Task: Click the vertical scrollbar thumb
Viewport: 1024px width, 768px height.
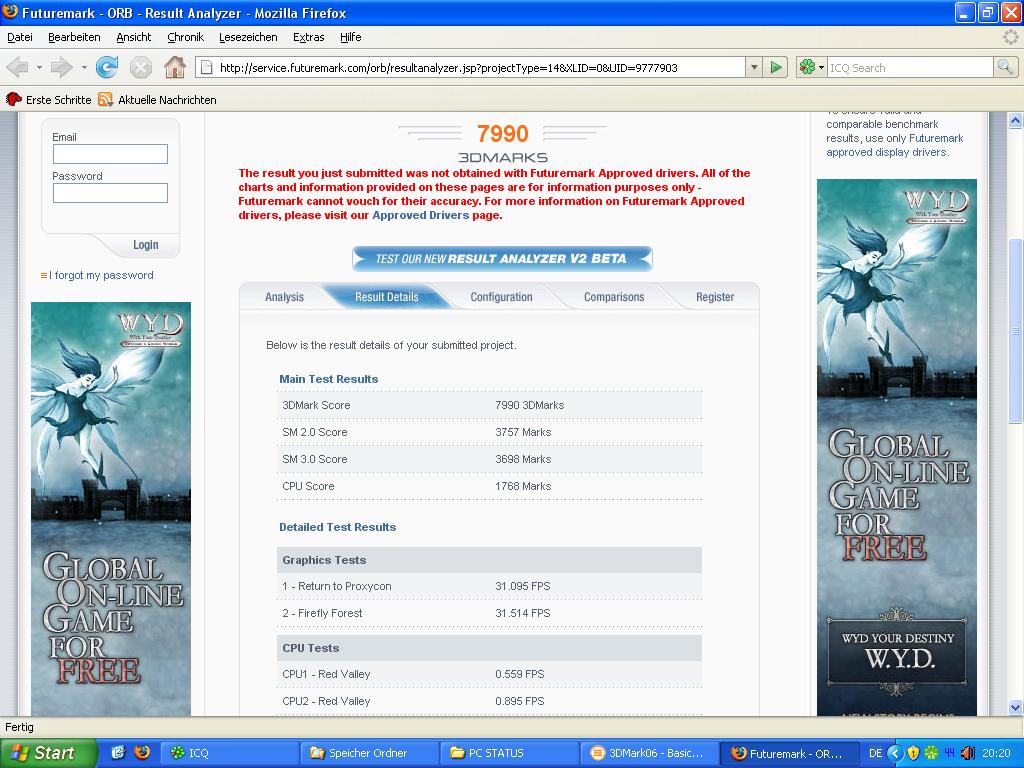Action: pyautogui.click(x=1015, y=330)
